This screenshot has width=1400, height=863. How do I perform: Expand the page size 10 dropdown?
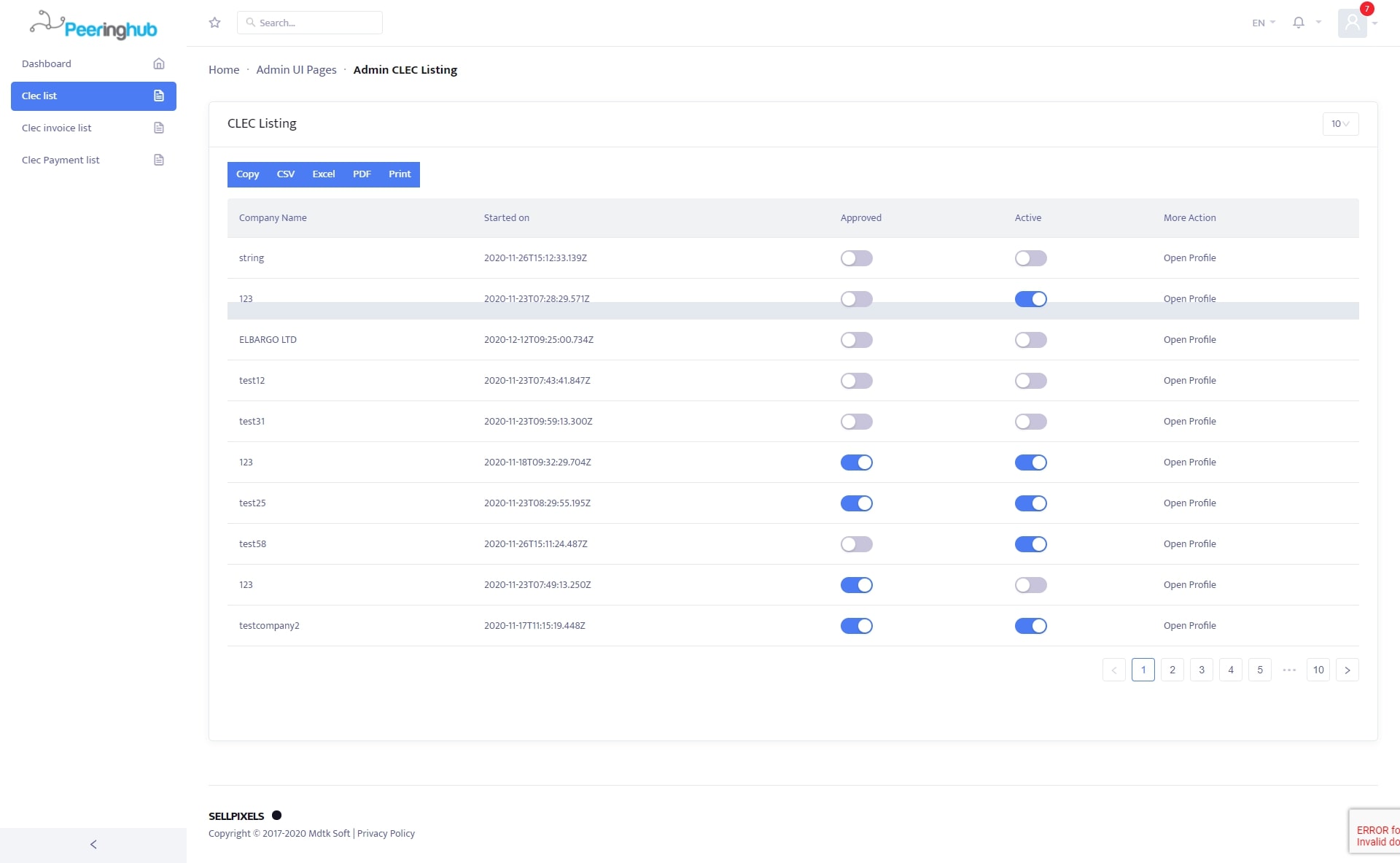tap(1339, 124)
